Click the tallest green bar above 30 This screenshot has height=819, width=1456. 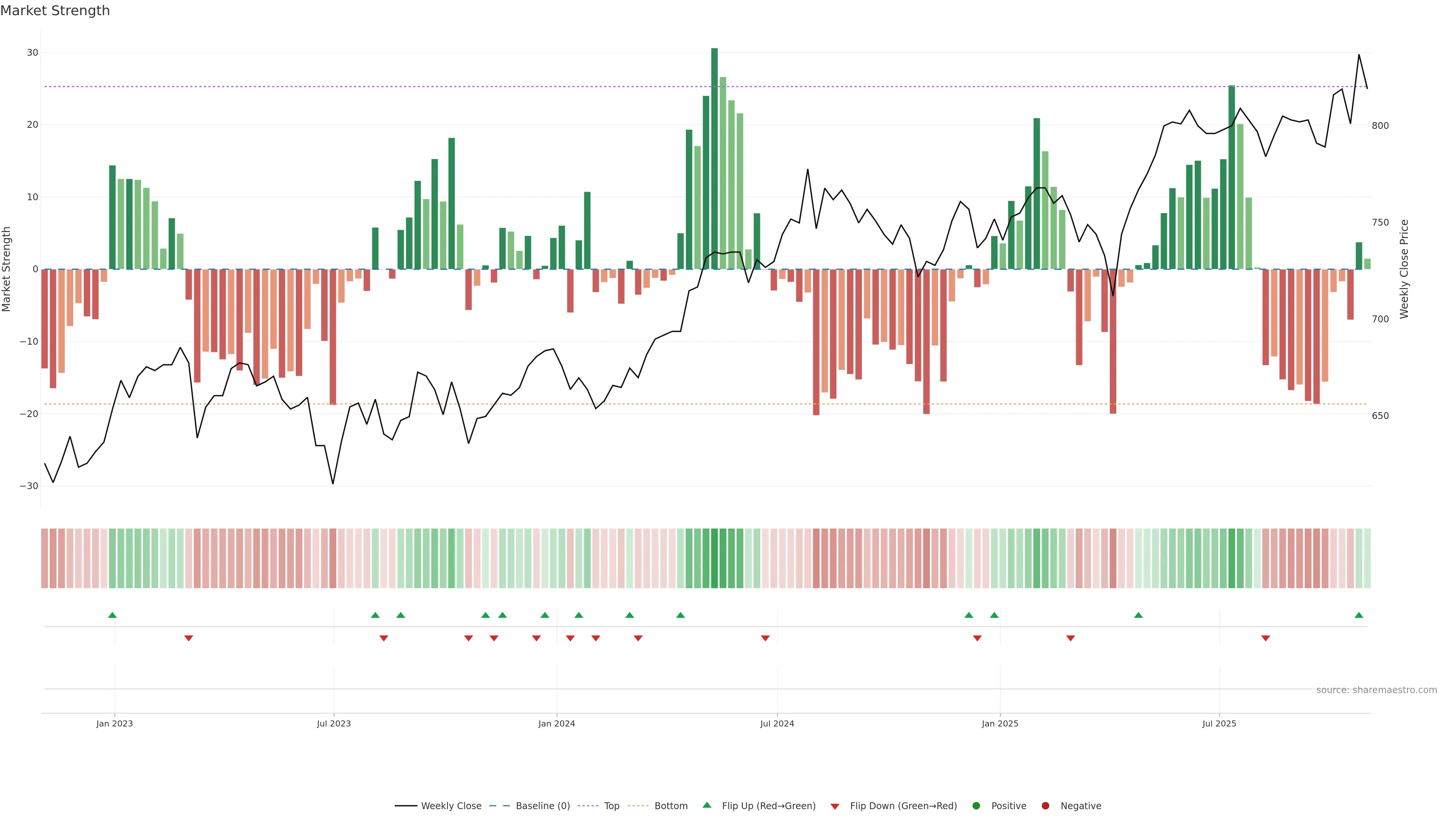click(714, 158)
